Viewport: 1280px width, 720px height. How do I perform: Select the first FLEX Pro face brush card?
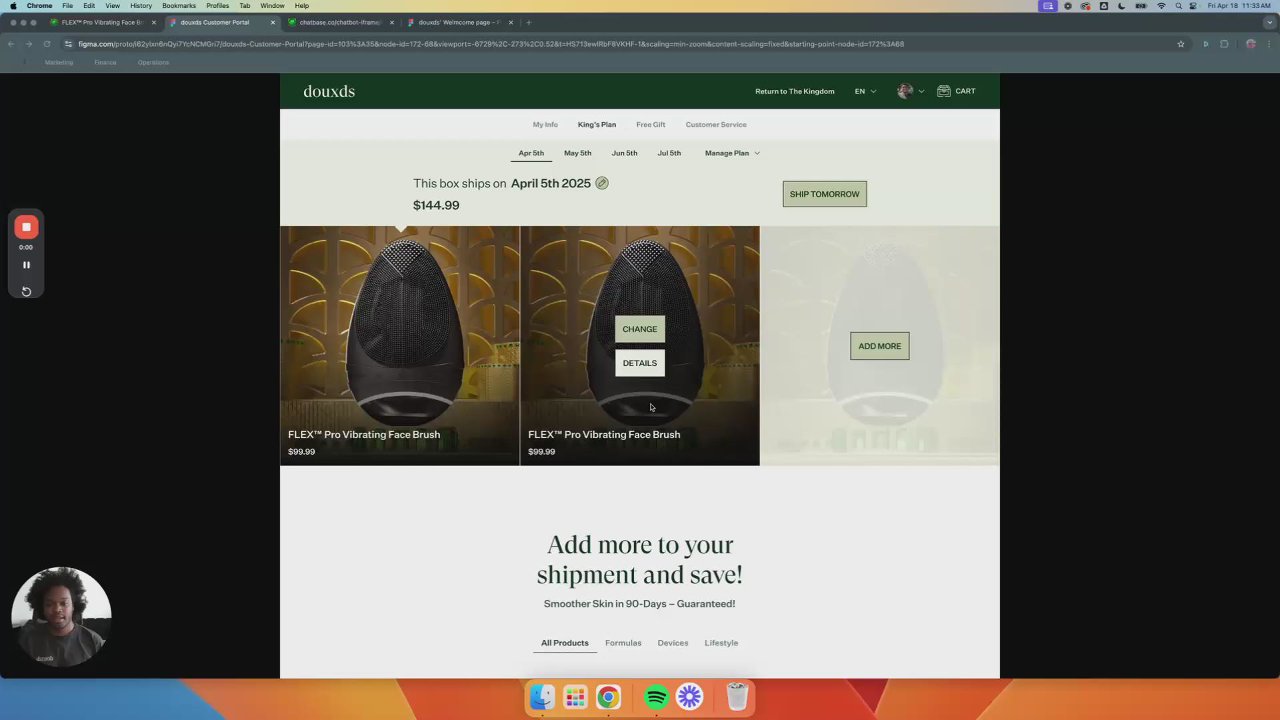[x=400, y=346]
